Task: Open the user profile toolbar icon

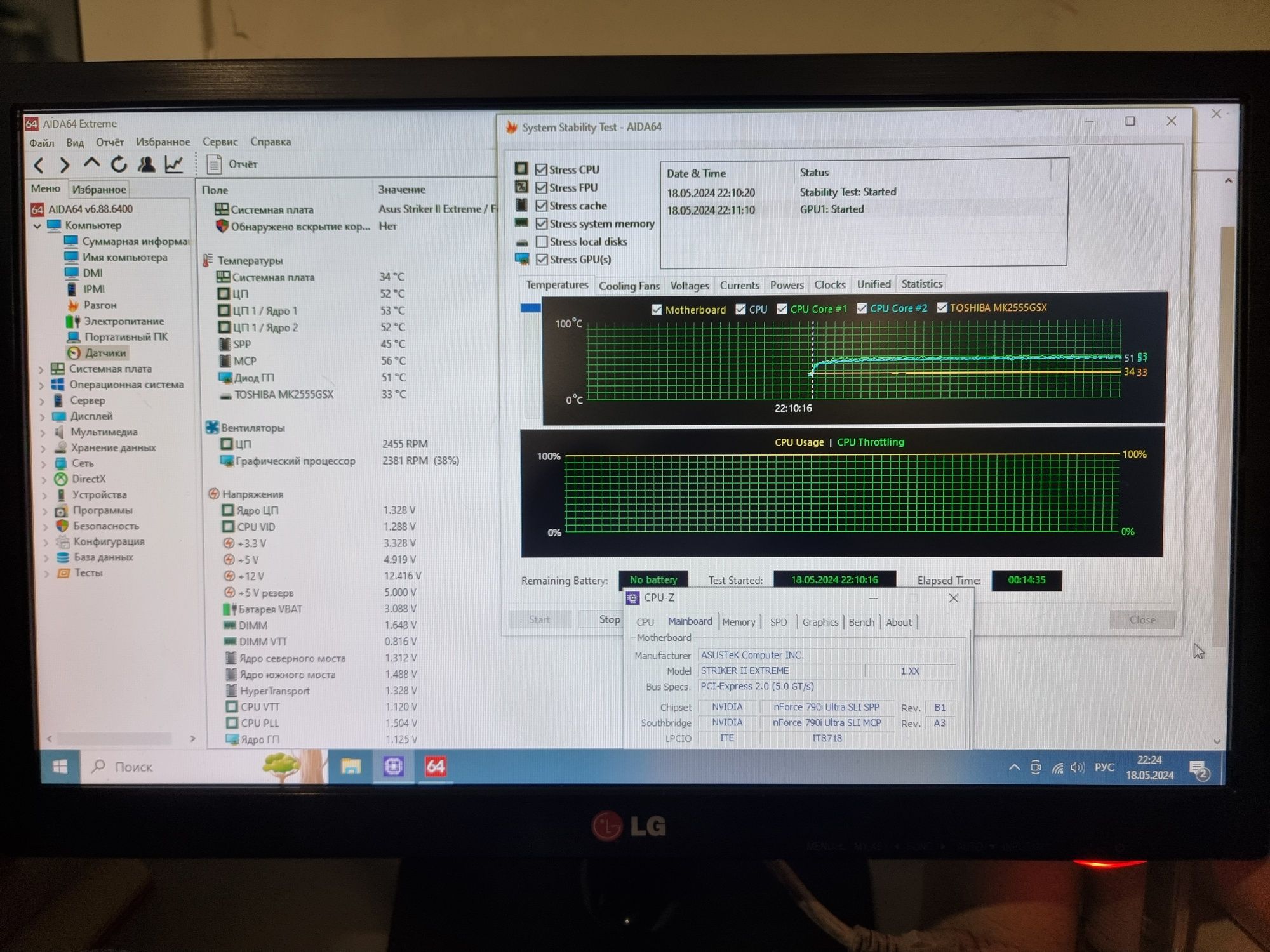Action: [146, 164]
